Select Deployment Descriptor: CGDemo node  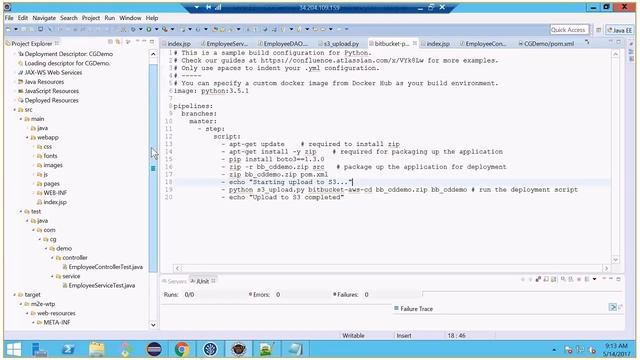(65, 54)
